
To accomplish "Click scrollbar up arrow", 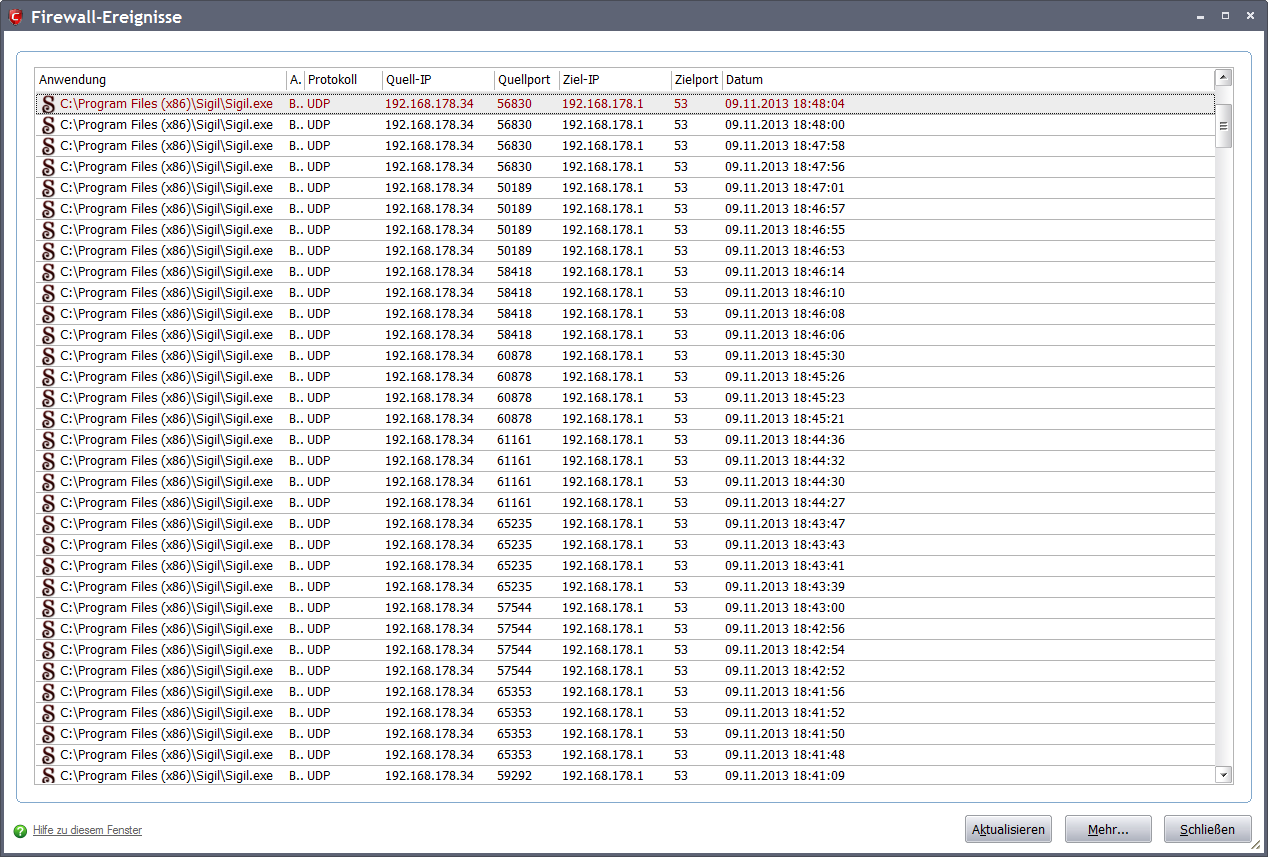I will (1223, 78).
